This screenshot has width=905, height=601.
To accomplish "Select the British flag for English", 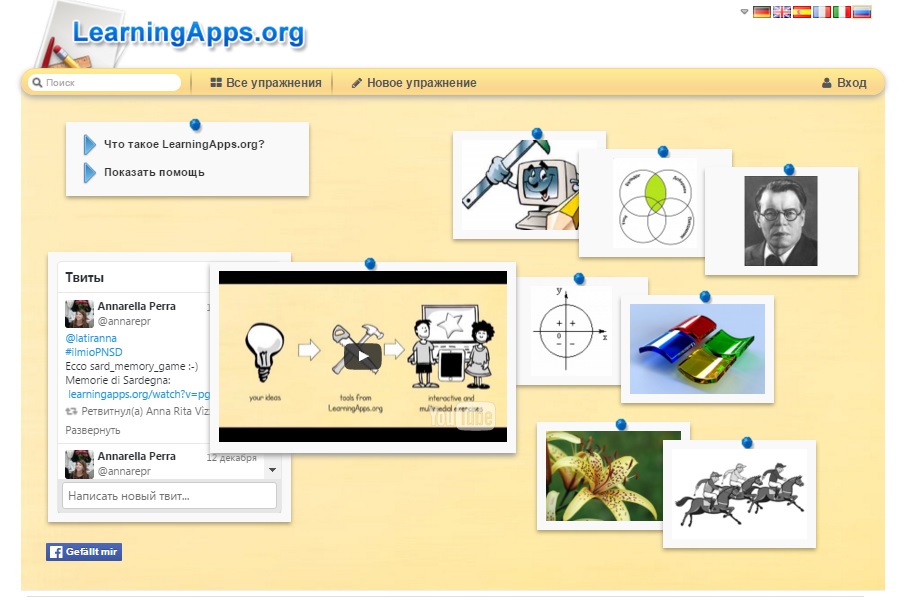I will click(x=782, y=12).
